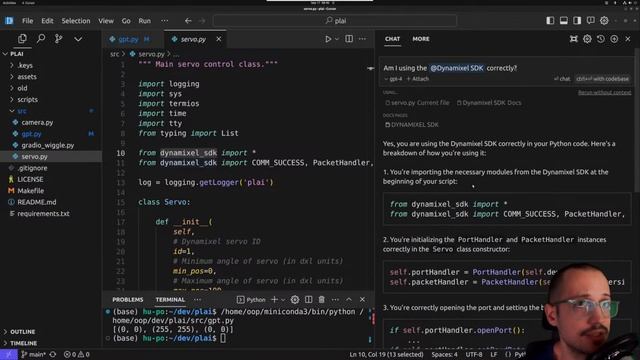Open gpt-4 model selector in chat
The height and width of the screenshot is (360, 640).
click(393, 79)
